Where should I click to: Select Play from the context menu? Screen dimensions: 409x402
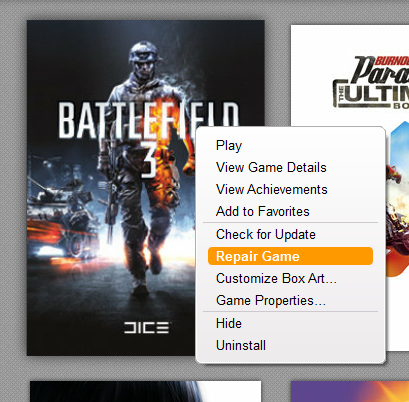(x=229, y=146)
